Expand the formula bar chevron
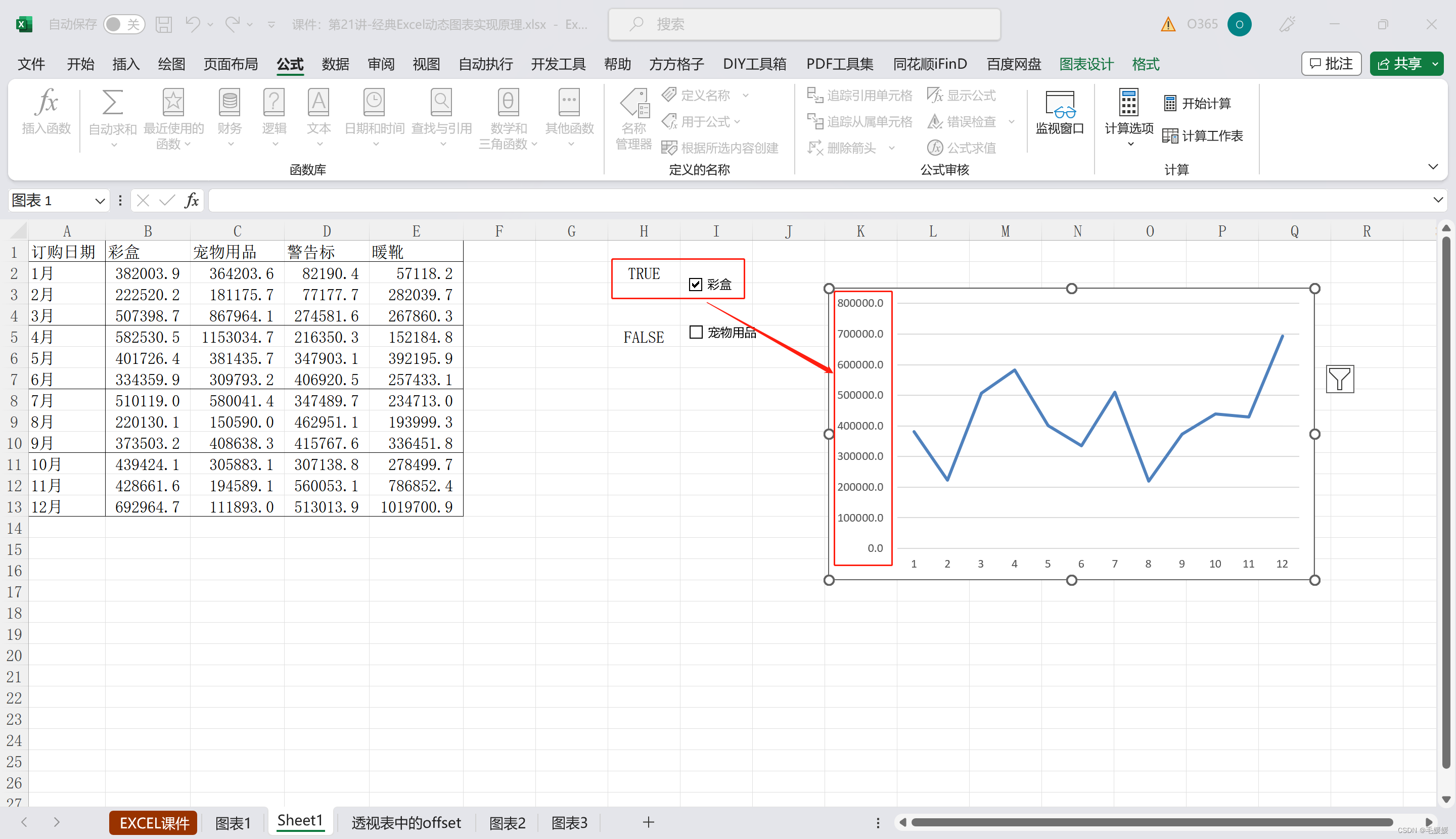Screen dimensions: 1456x839 pos(1438,200)
